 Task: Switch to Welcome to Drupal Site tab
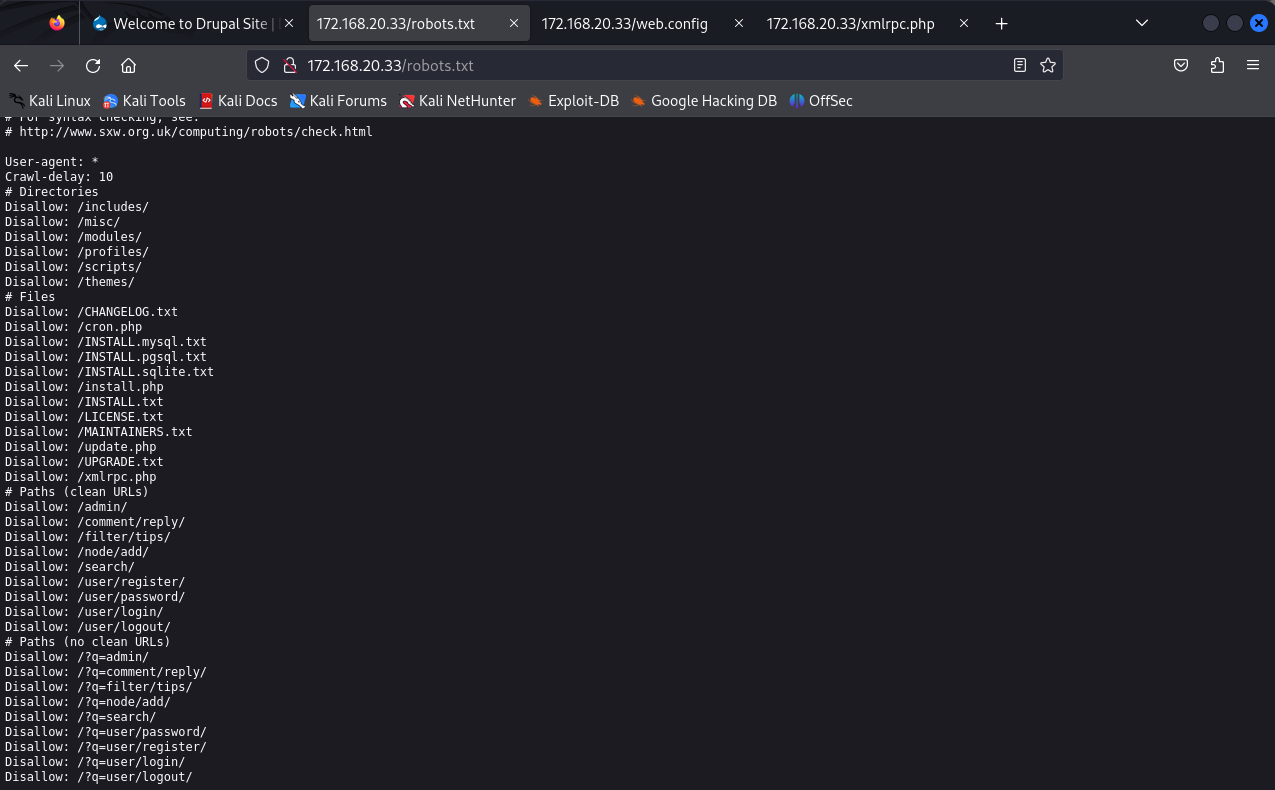pyautogui.click(x=193, y=24)
